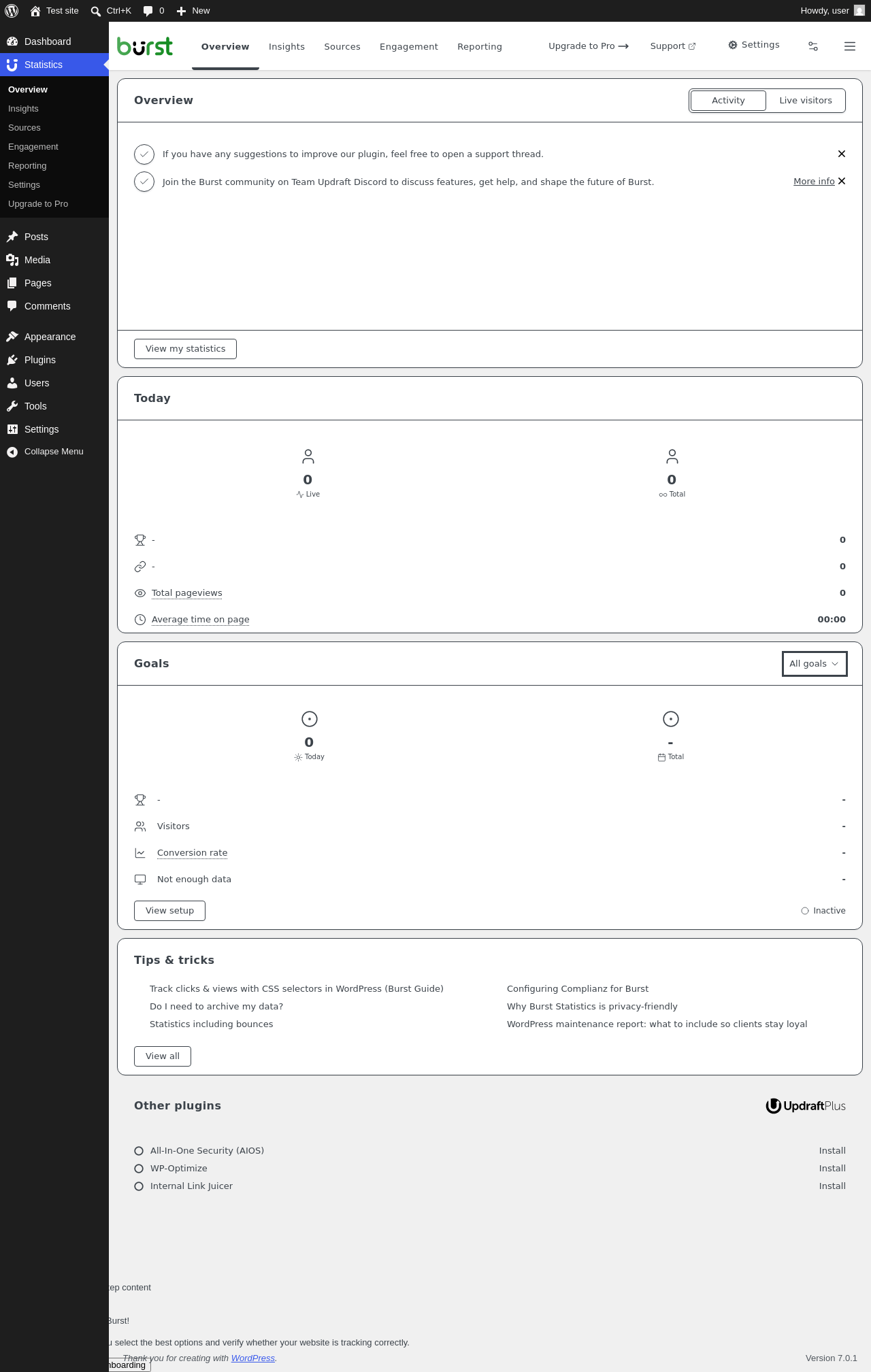Viewport: 871px width, 1372px height.
Task: Open Dashboard in the sidebar
Action: [54, 41]
